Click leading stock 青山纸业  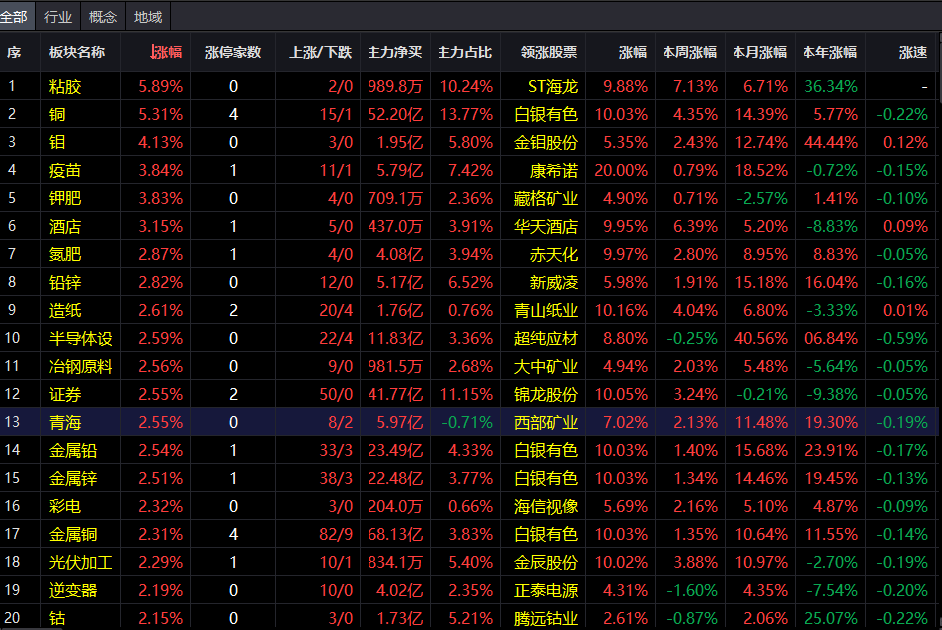pos(546,310)
